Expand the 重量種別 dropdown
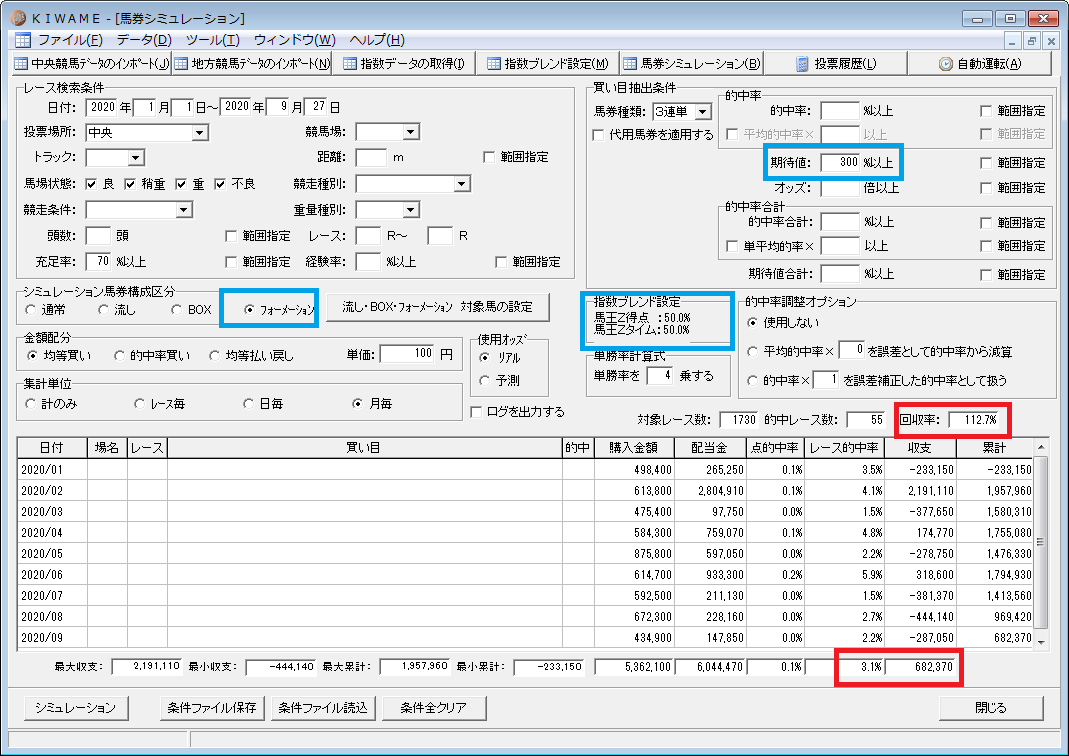This screenshot has height=756, width=1069. pos(410,209)
